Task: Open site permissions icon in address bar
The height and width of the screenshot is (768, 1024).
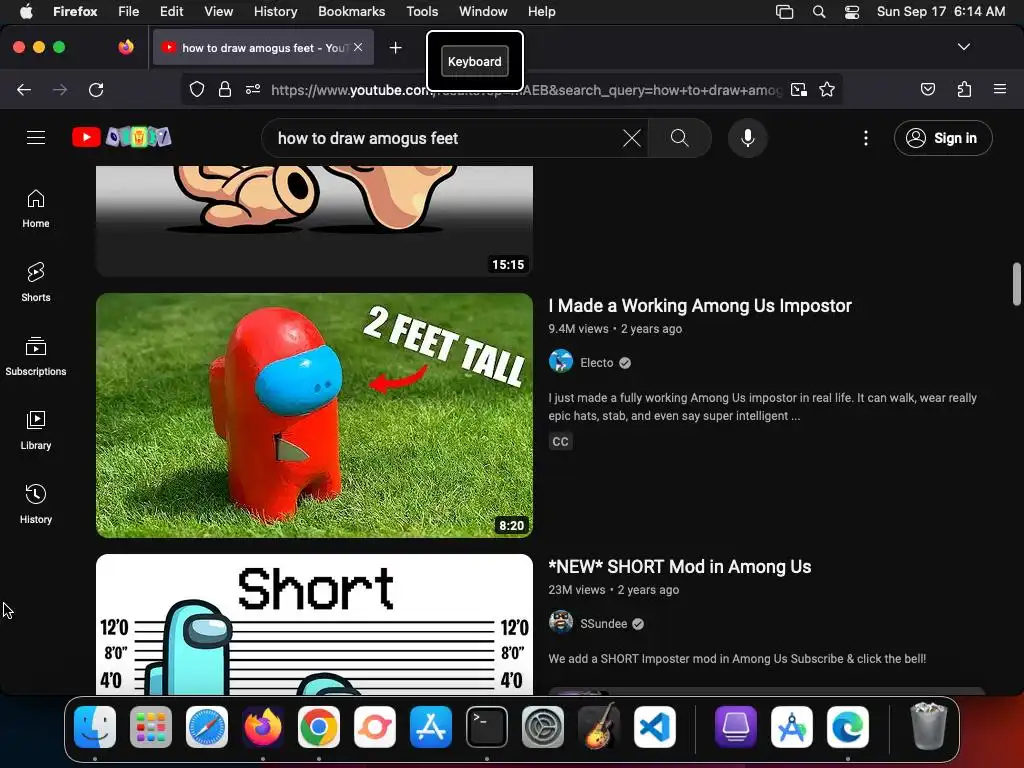Action: click(253, 89)
